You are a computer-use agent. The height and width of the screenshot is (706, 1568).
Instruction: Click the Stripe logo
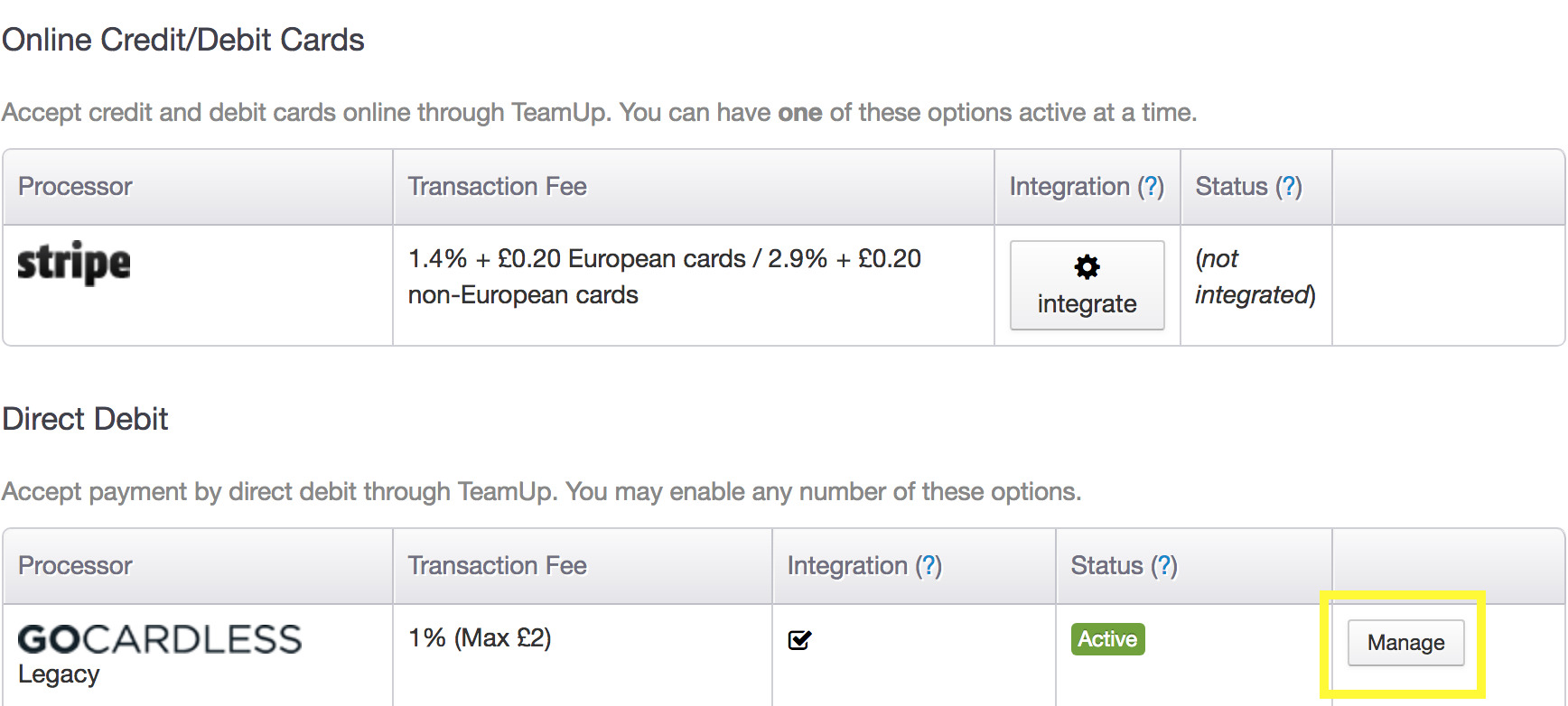[74, 263]
